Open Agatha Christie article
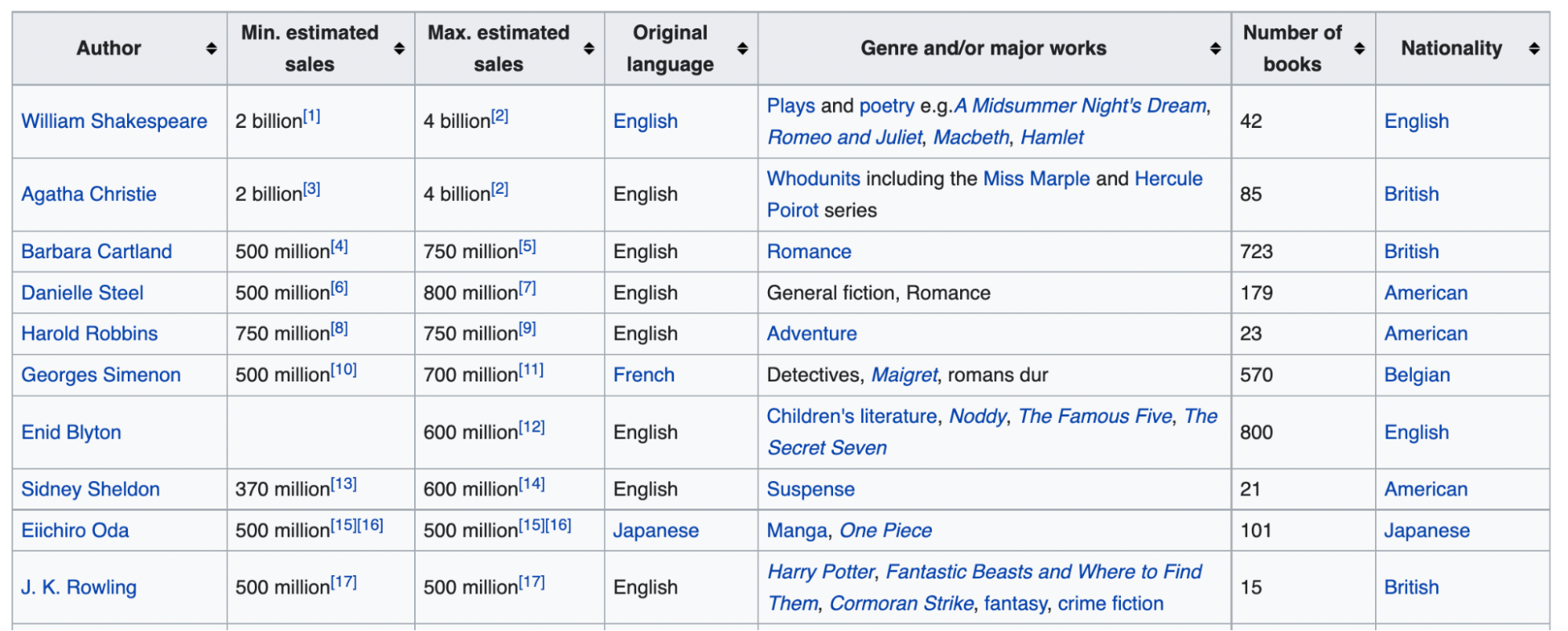The height and width of the screenshot is (631, 1568). click(x=89, y=195)
